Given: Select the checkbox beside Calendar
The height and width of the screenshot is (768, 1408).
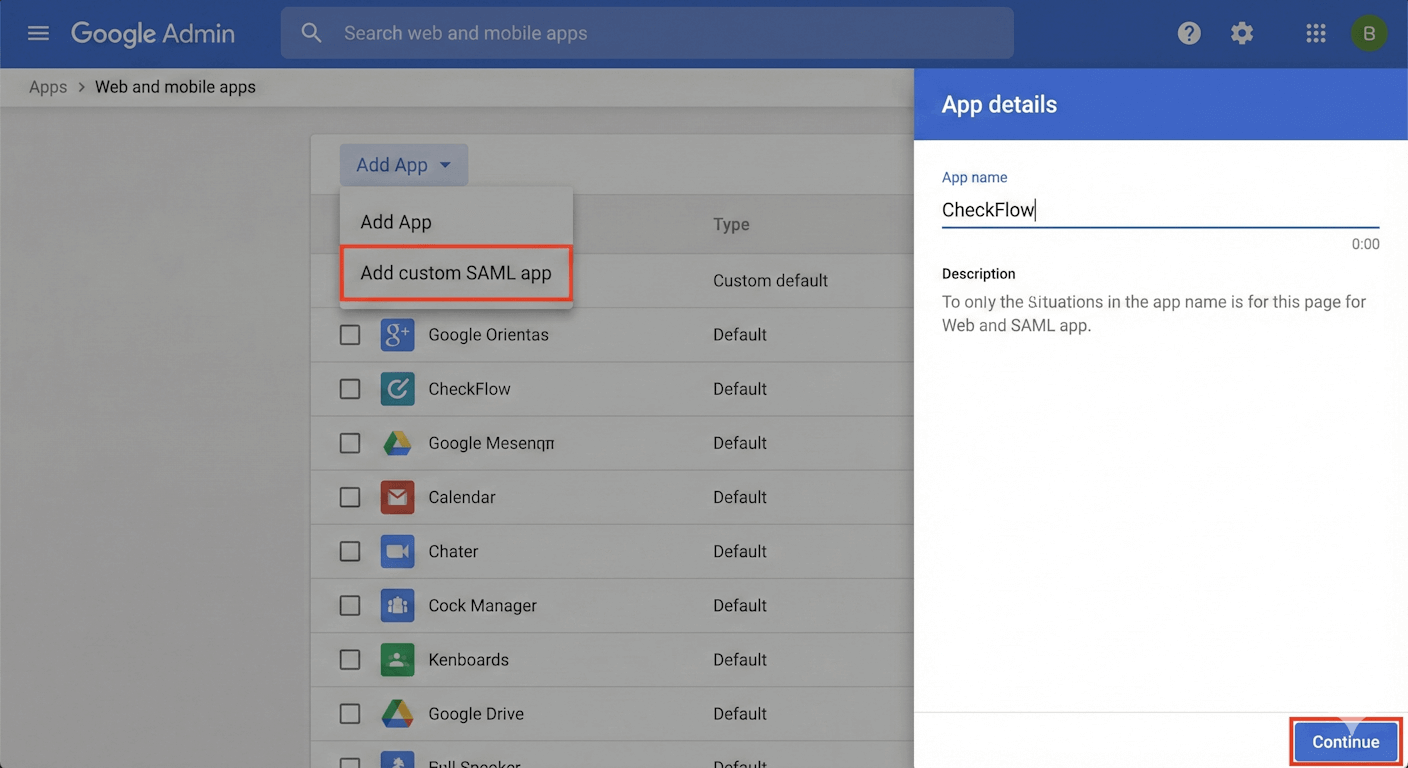Looking at the screenshot, I should (x=349, y=497).
